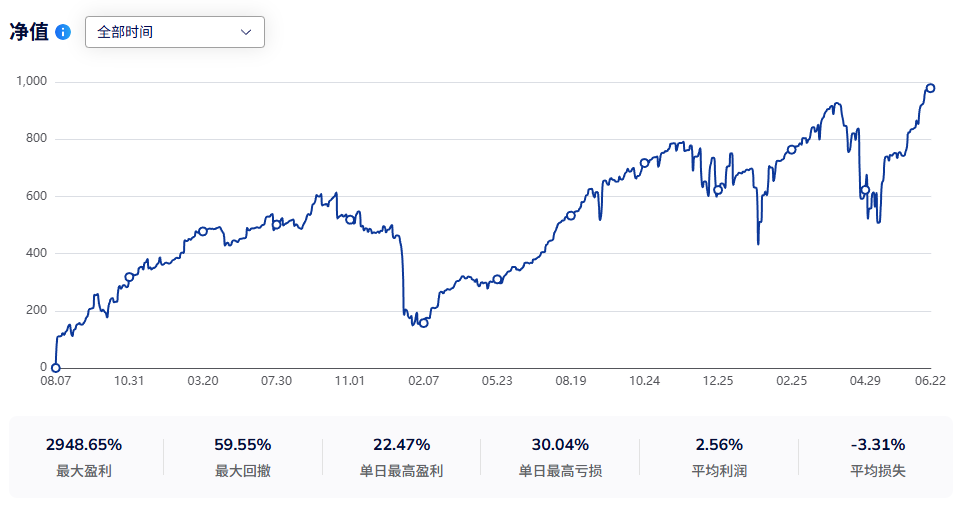Click the 07.30 x-axis date label
This screenshot has width=980, height=520.
[276, 381]
